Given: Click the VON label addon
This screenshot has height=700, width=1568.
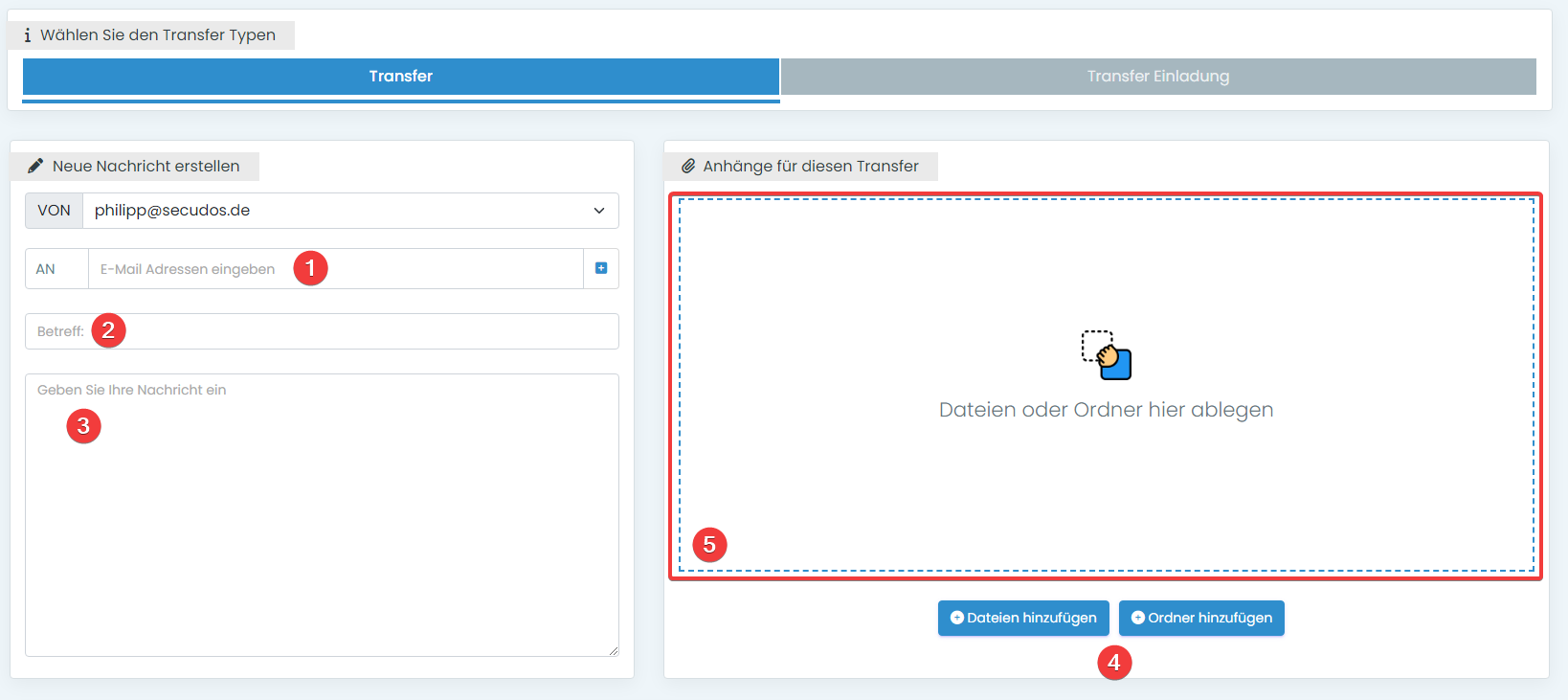Looking at the screenshot, I should click(x=54, y=211).
